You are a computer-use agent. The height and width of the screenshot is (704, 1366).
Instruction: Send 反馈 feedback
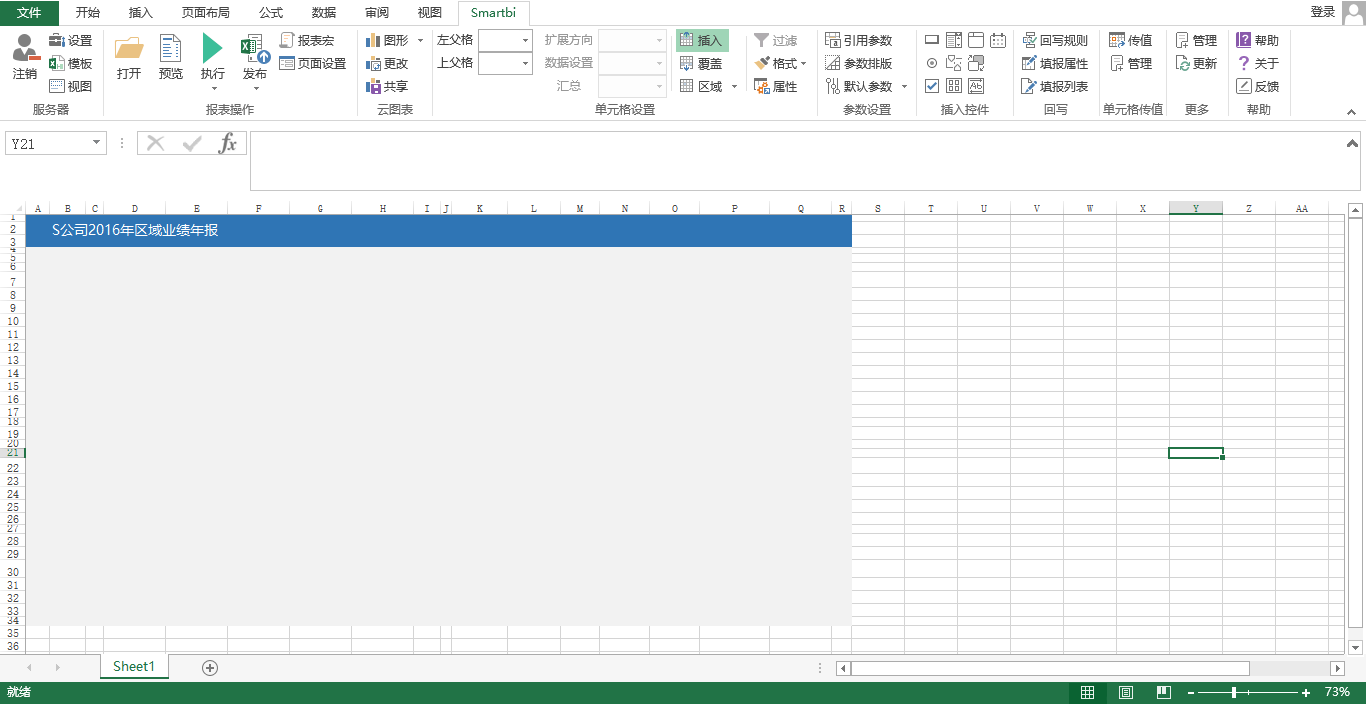[x=1258, y=86]
